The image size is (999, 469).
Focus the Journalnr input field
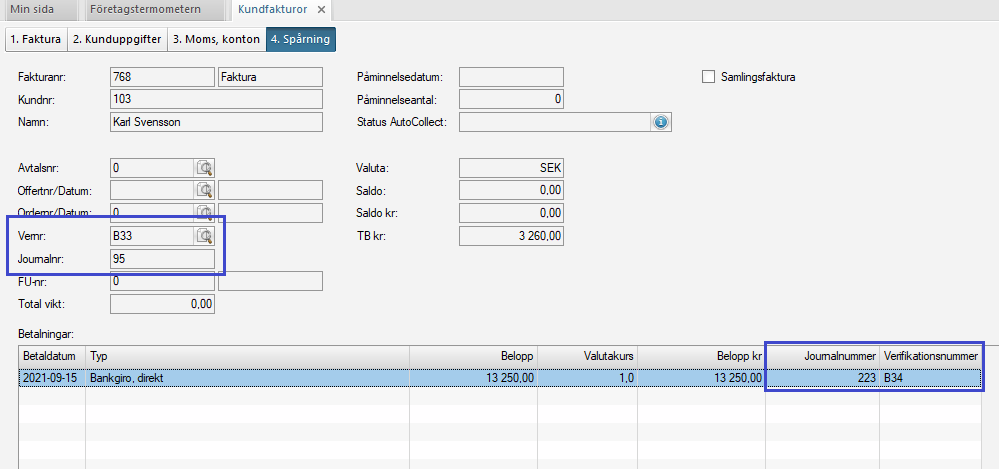tap(160, 259)
